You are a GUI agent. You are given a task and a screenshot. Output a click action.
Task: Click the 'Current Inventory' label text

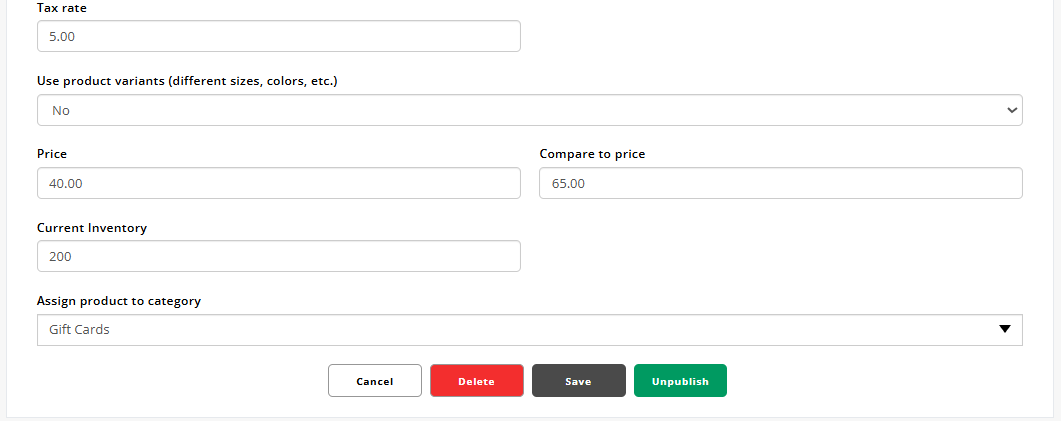[92, 228]
